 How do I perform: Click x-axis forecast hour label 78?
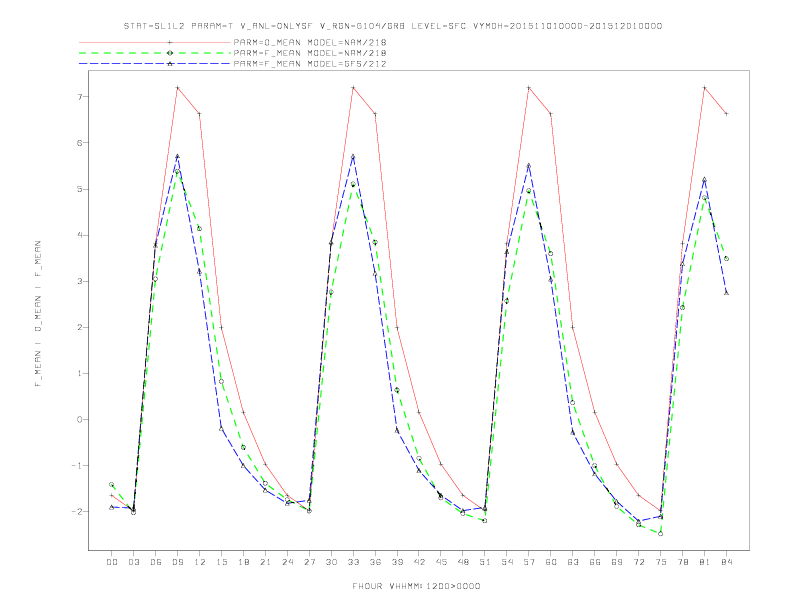pyautogui.click(x=683, y=562)
